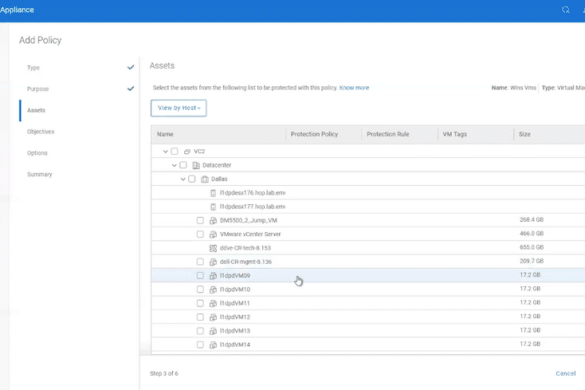Screen dimensions: 585x390
Task: Sort by the Protection Policy column header
Action: pyautogui.click(x=314, y=134)
